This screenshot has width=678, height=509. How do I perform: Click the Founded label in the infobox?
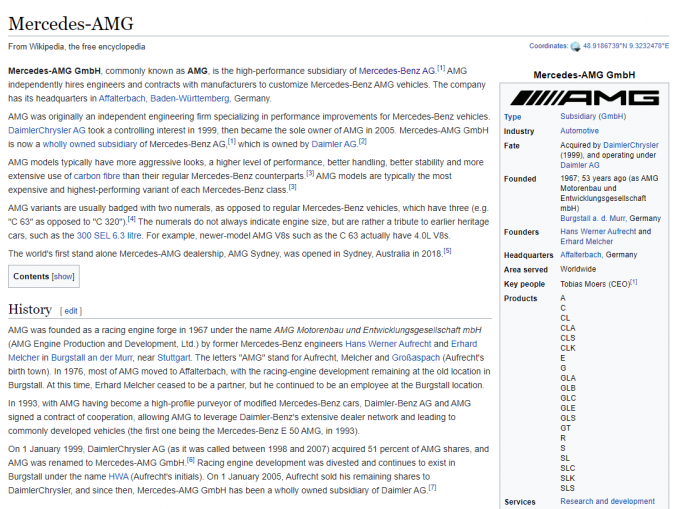520,179
